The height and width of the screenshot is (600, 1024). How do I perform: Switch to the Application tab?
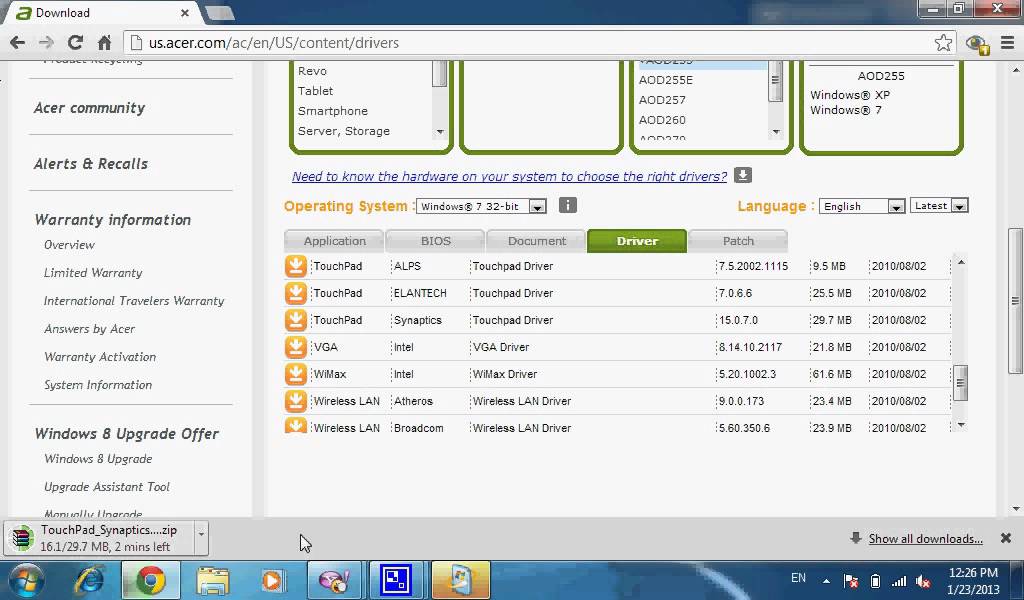(334, 241)
